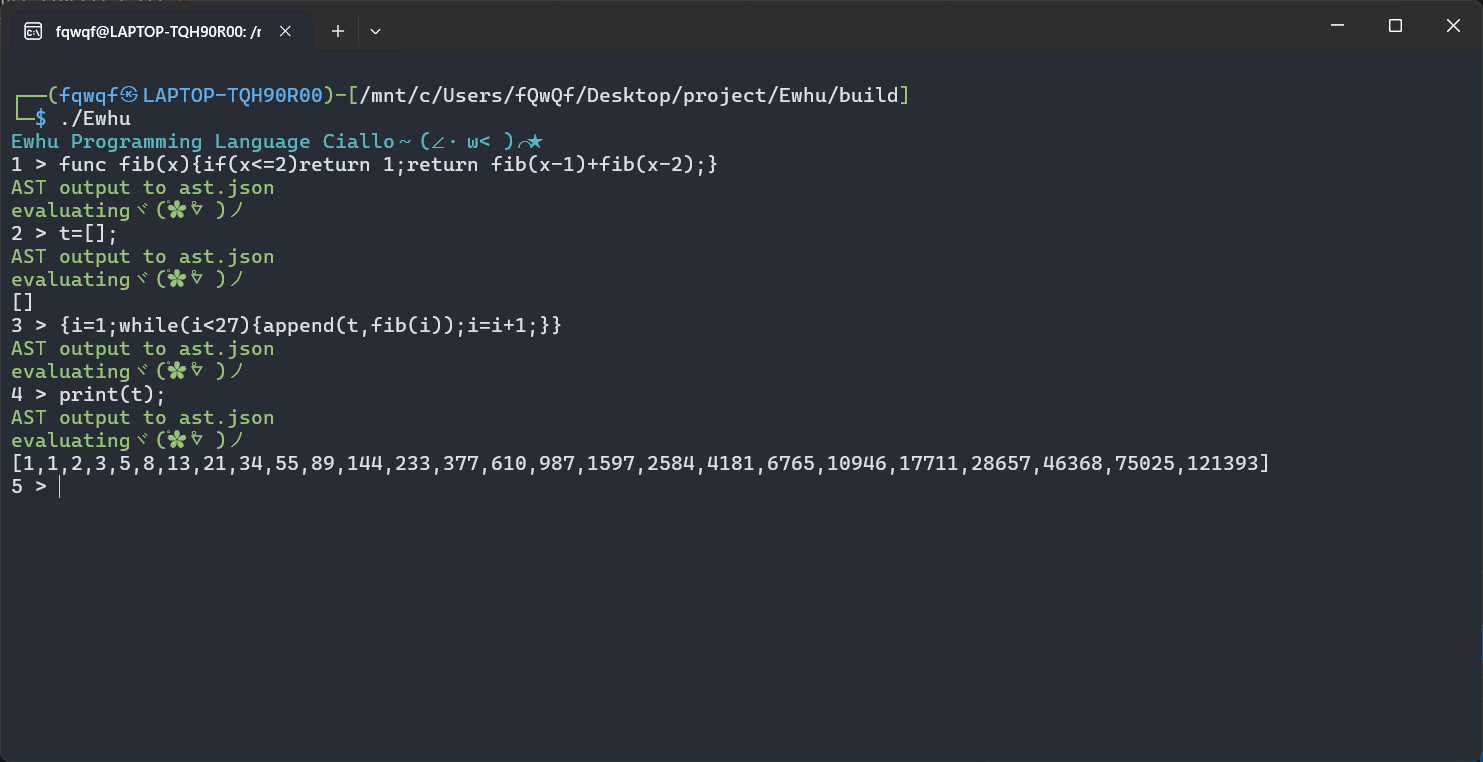Select the fqwqf@LAPTOP-TQH90R00 tab title

click(158, 31)
